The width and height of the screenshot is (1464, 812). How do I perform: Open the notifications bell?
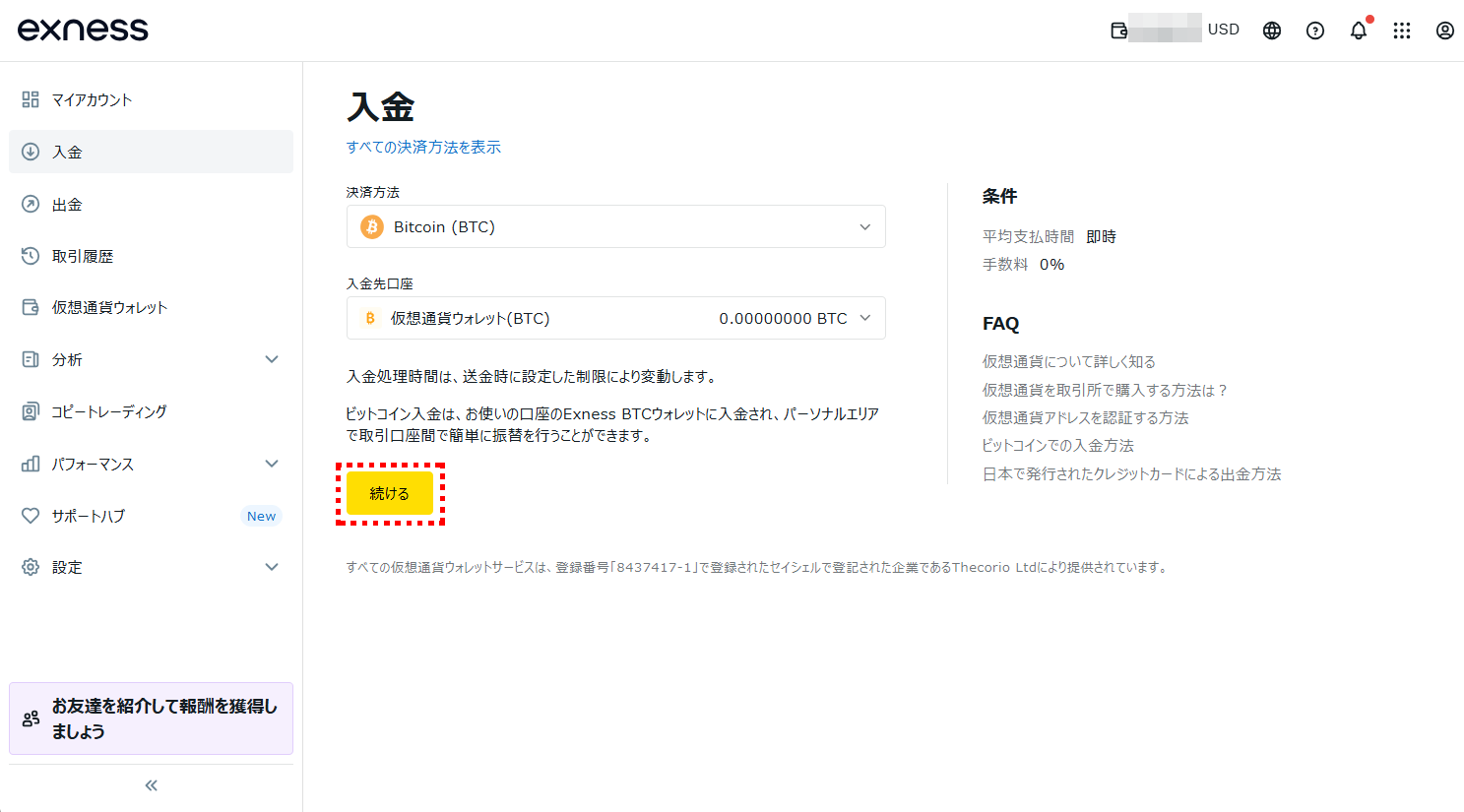[x=1359, y=31]
